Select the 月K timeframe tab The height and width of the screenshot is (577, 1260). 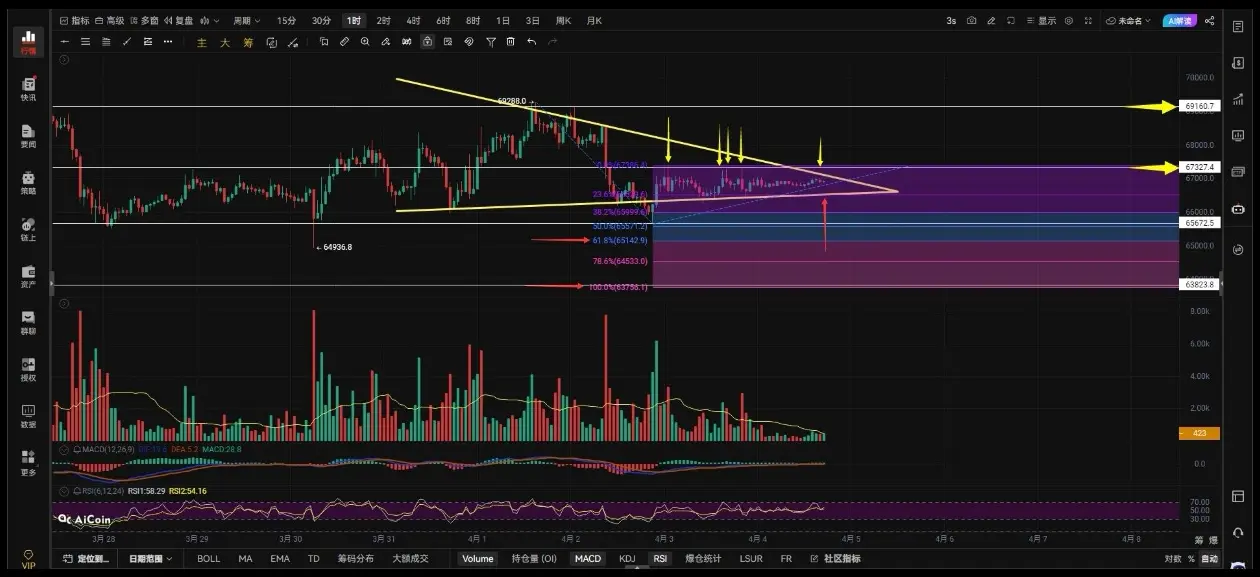[x=594, y=20]
